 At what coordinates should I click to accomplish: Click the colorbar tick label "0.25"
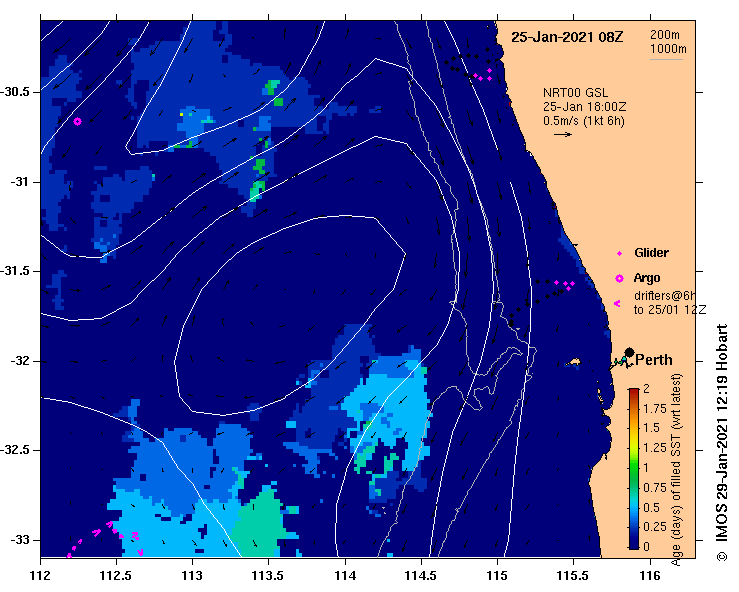click(x=654, y=527)
